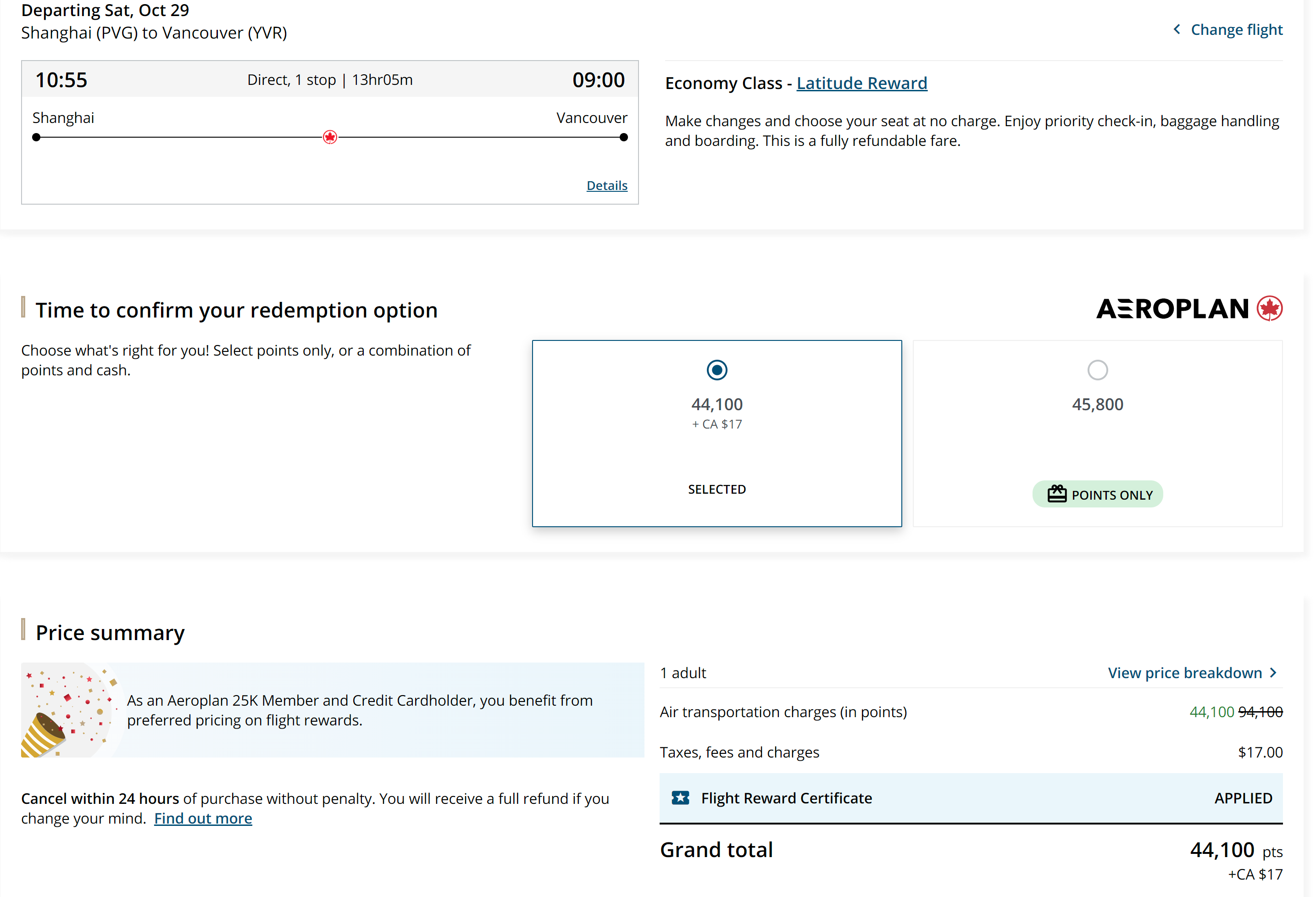Viewport: 1316px width, 897px height.
Task: Click the Grand total 44,100 pts value
Action: click(1236, 850)
